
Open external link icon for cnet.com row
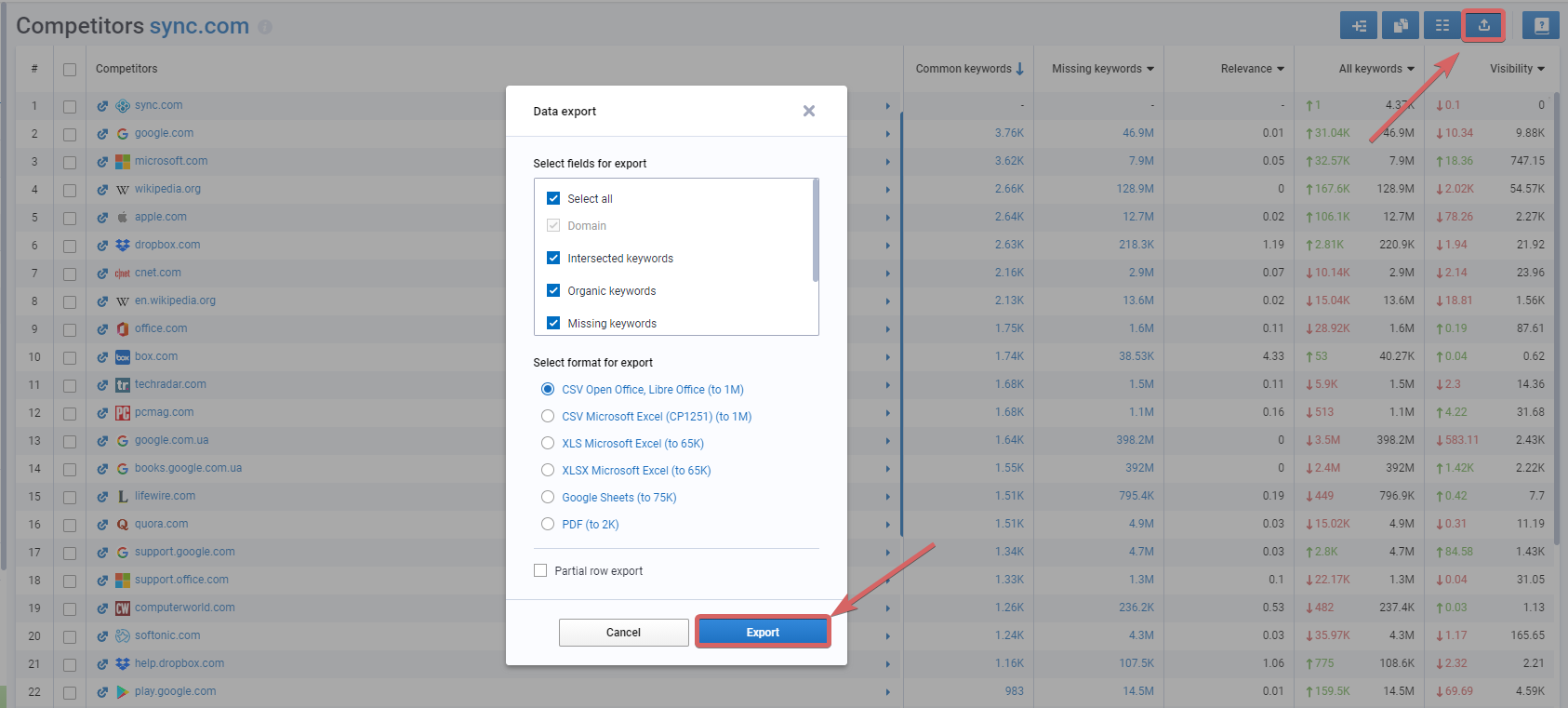tap(102, 274)
